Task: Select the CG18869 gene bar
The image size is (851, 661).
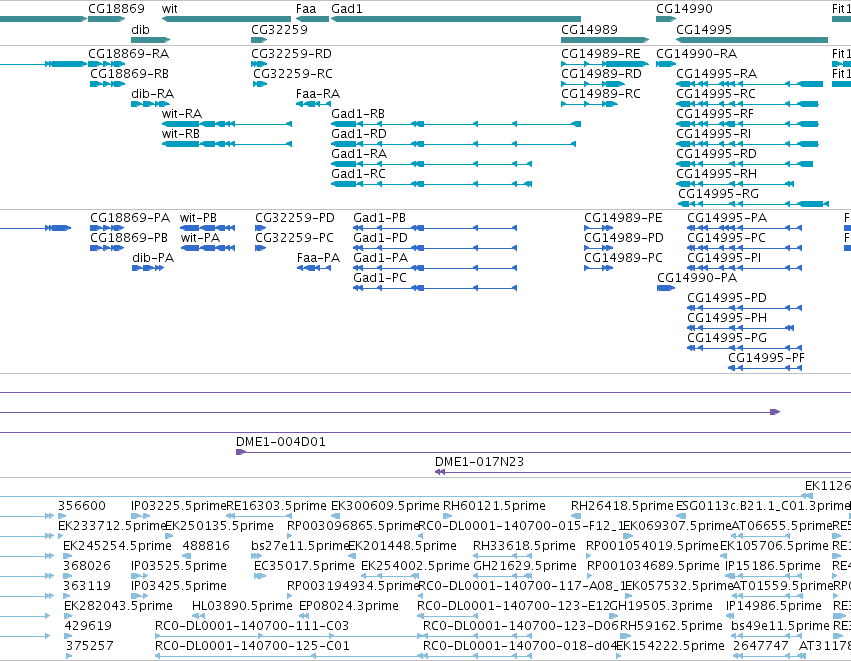Action: (x=106, y=19)
